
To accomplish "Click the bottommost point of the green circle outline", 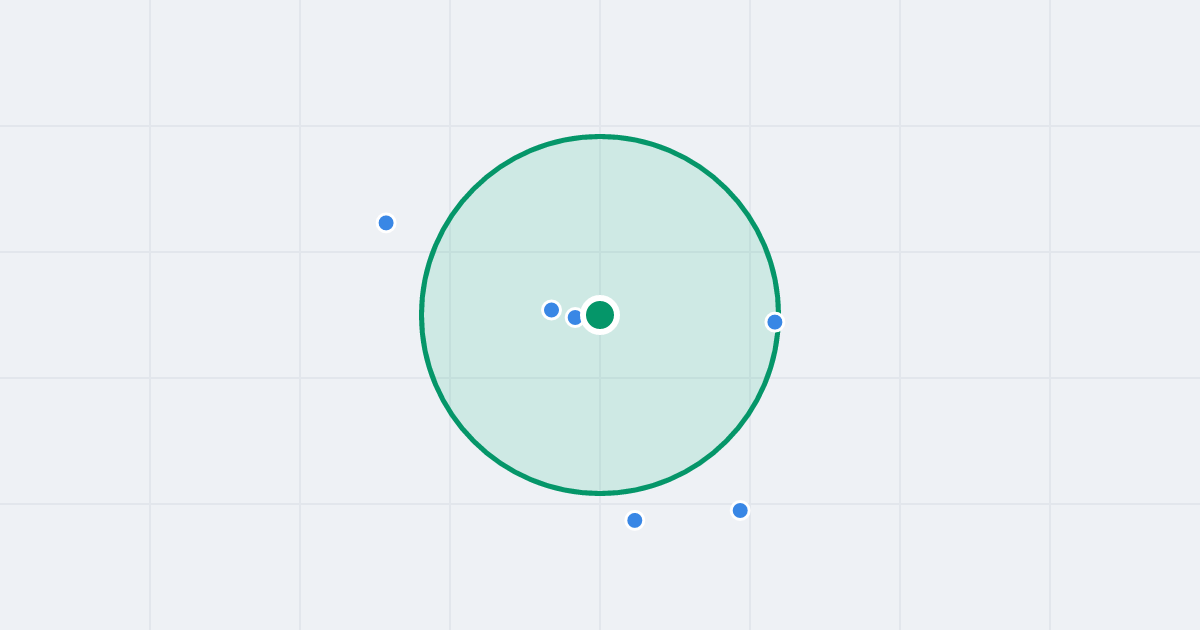I will (600, 493).
